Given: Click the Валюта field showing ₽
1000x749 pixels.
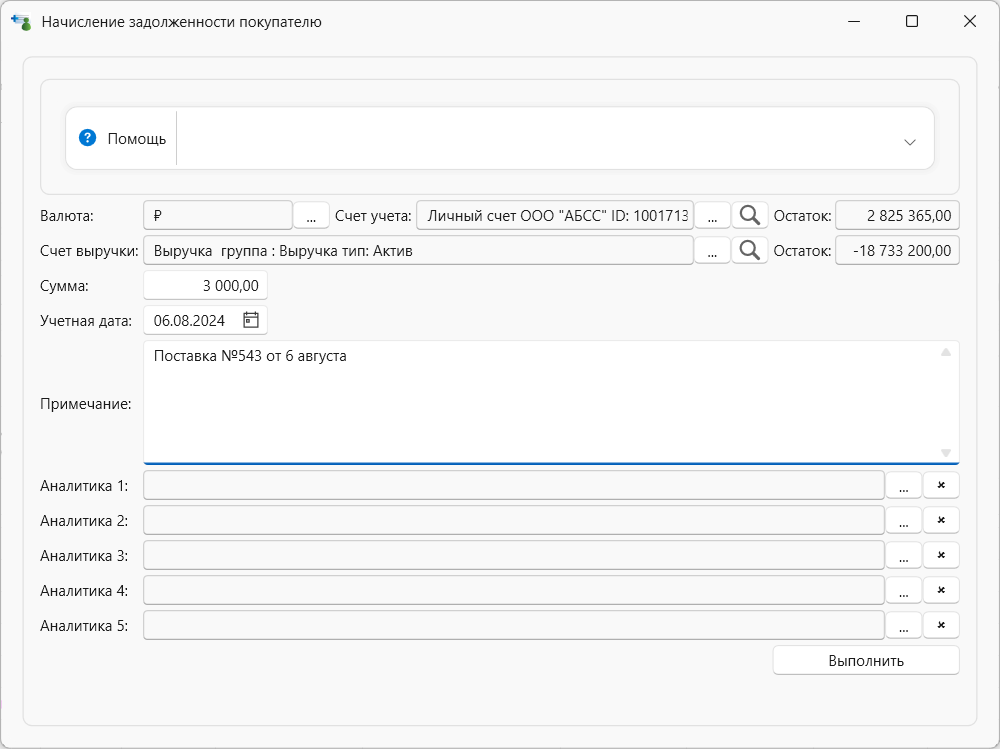Looking at the screenshot, I should click(x=218, y=216).
